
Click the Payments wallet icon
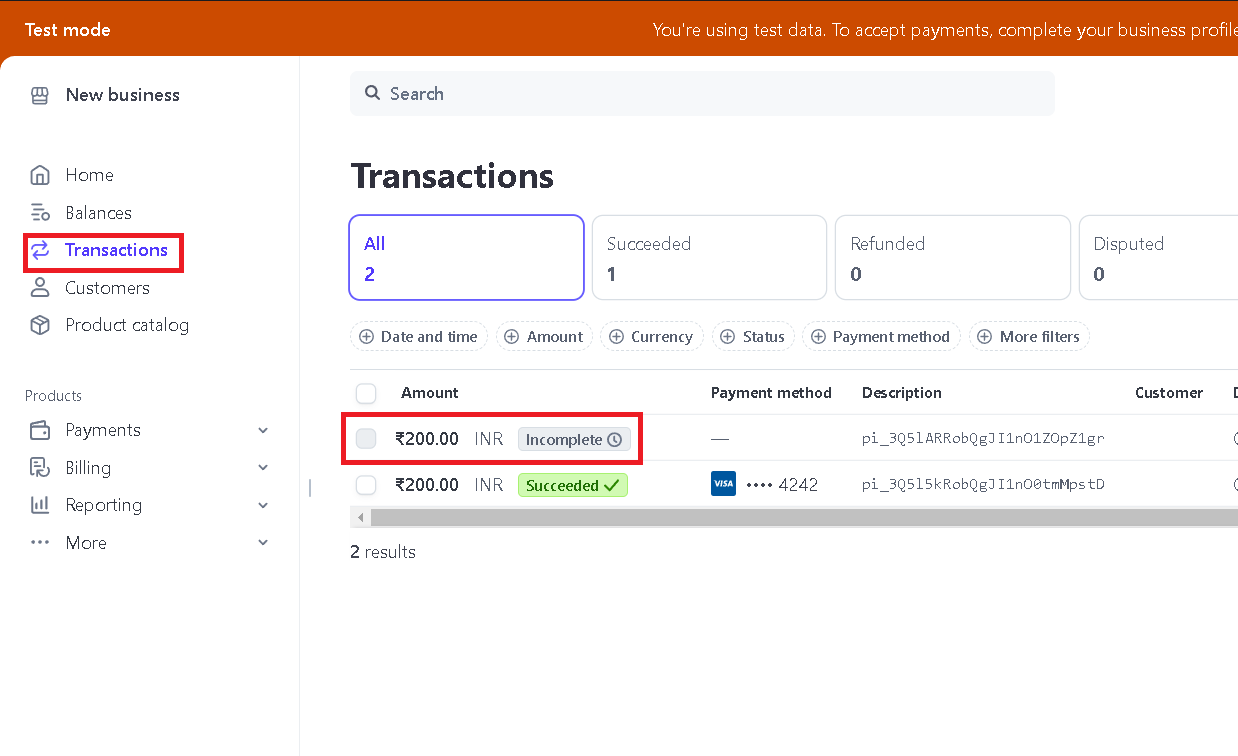[x=40, y=430]
